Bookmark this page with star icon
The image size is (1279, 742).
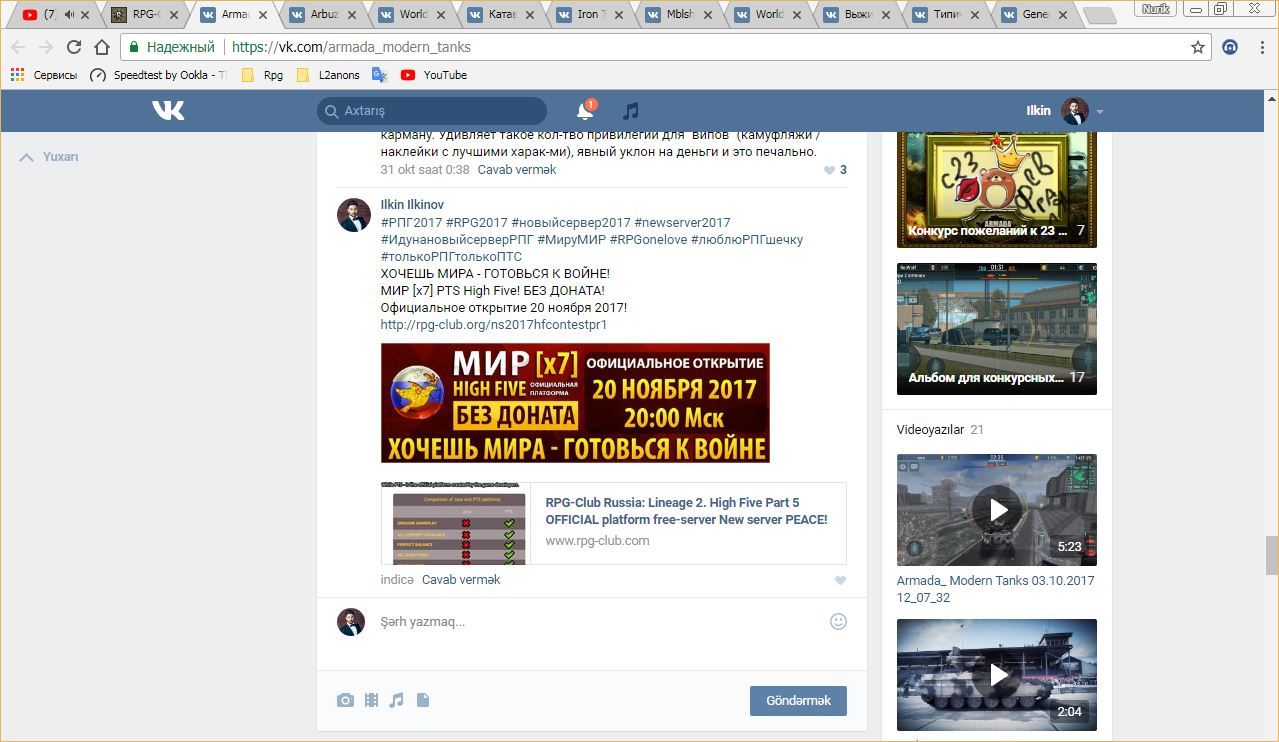point(1198,47)
